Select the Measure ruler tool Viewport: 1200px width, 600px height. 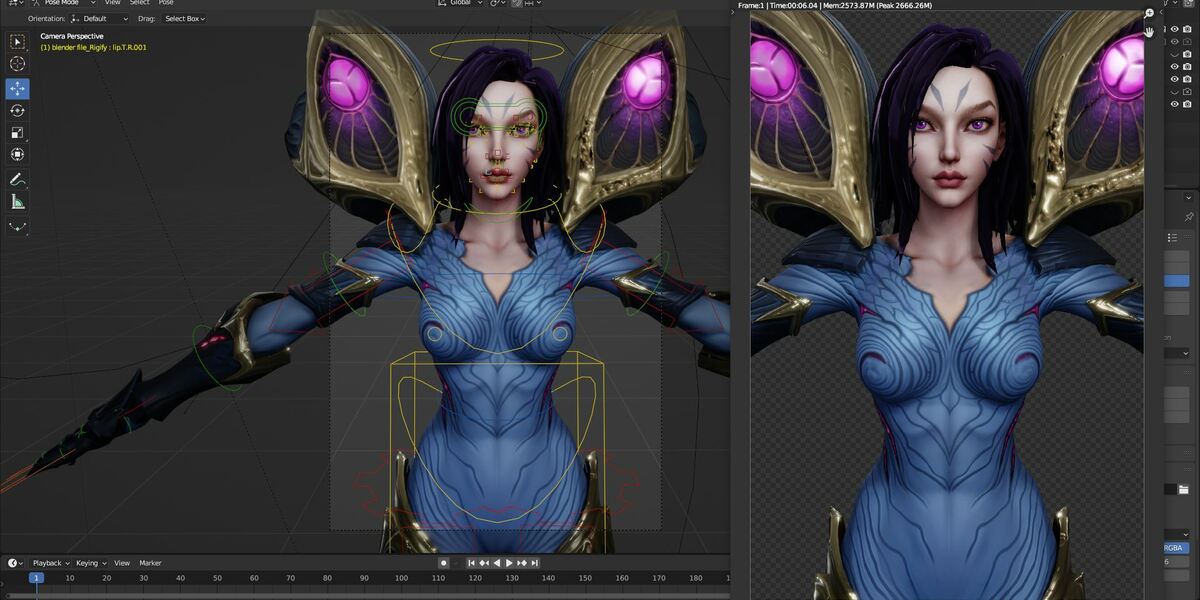(17, 202)
